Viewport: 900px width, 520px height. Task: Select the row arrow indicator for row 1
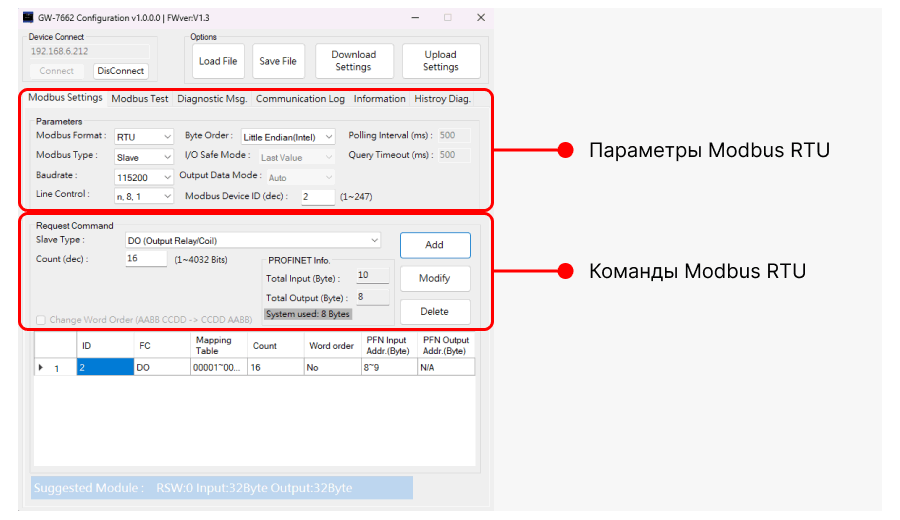[x=41, y=368]
